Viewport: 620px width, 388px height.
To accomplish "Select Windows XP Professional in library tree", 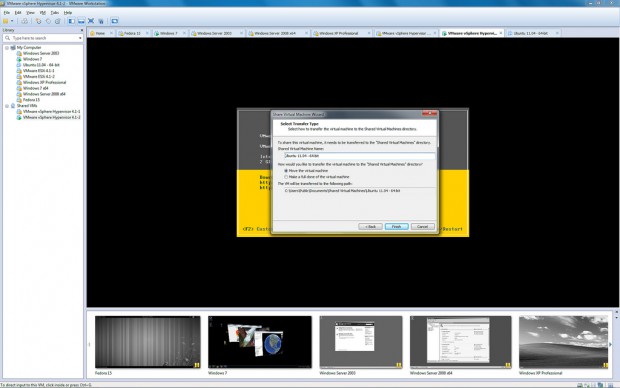I will point(44,83).
